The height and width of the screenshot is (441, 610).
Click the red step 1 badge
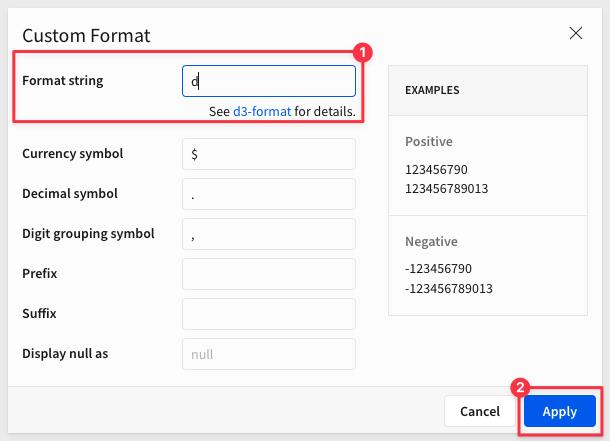click(x=363, y=52)
